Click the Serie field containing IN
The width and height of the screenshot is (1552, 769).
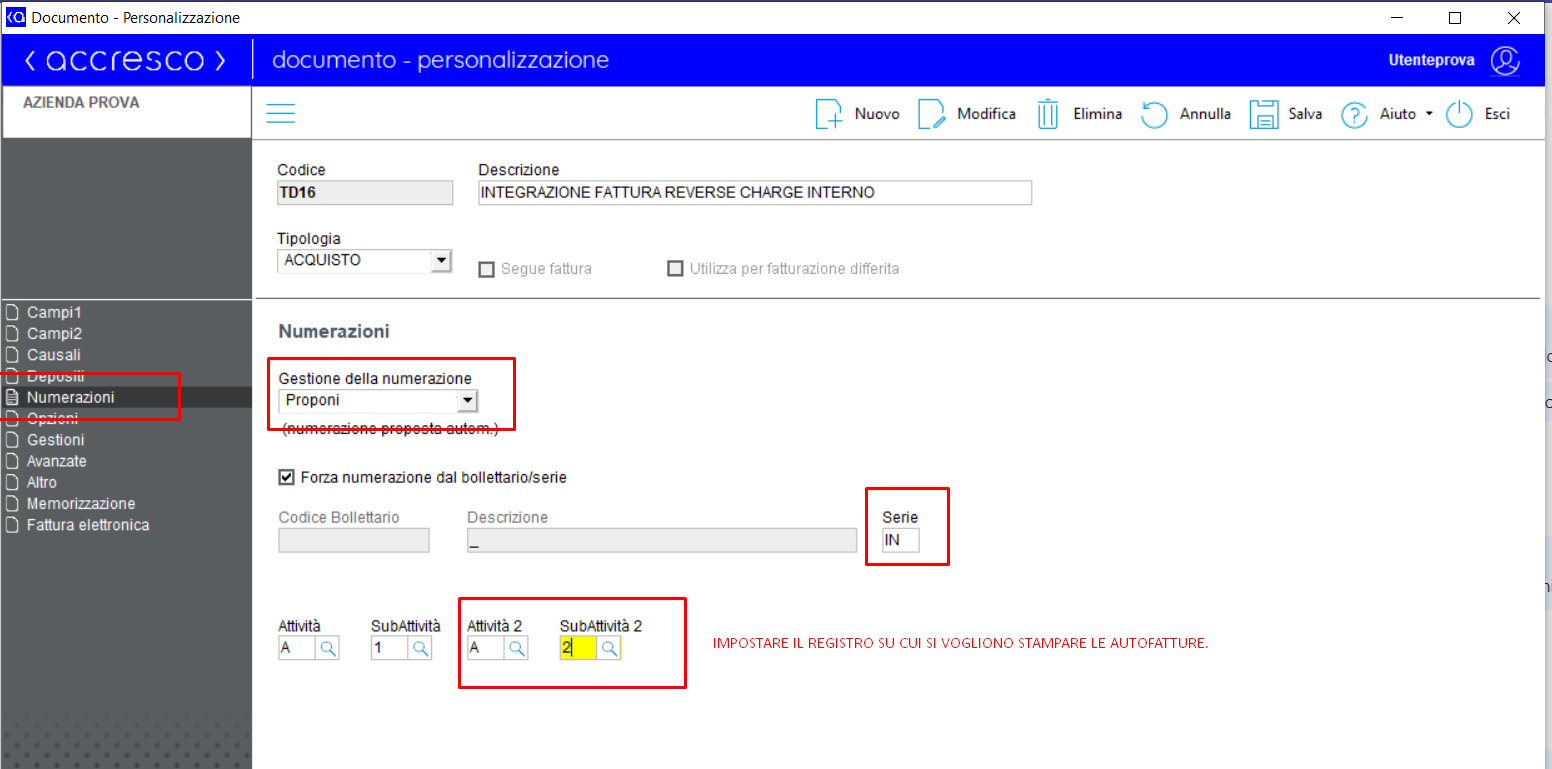tap(900, 540)
